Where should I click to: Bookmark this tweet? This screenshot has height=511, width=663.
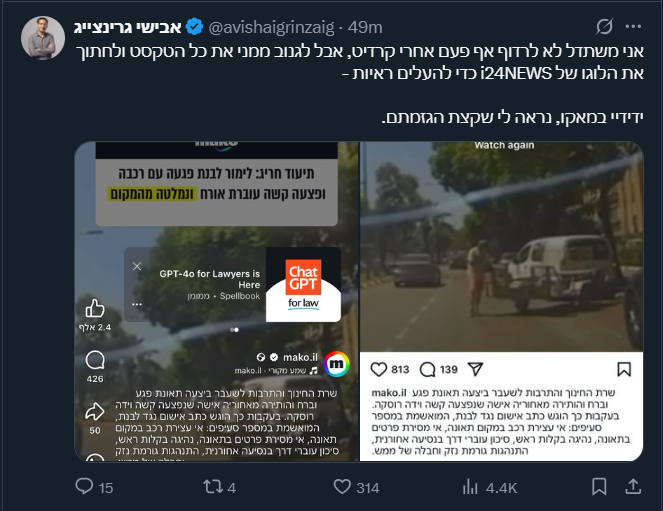pyautogui.click(x=599, y=486)
